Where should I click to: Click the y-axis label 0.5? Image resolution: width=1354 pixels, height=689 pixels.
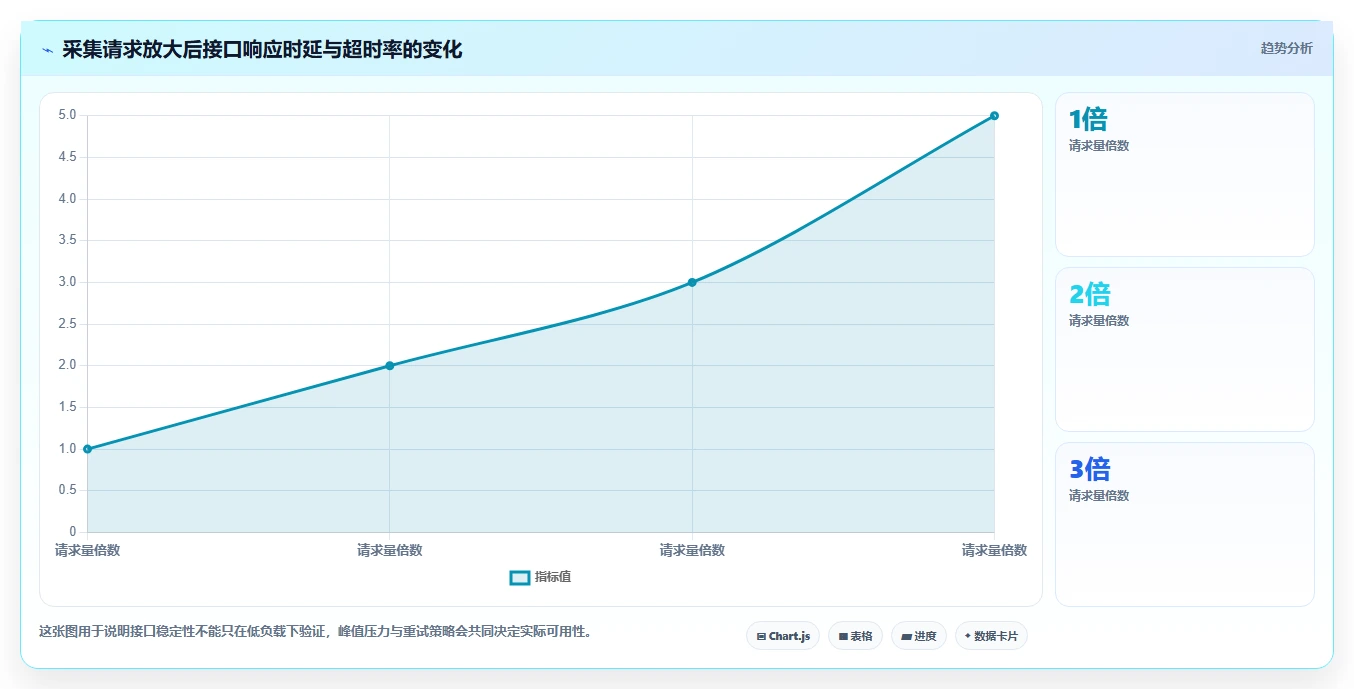[67, 490]
